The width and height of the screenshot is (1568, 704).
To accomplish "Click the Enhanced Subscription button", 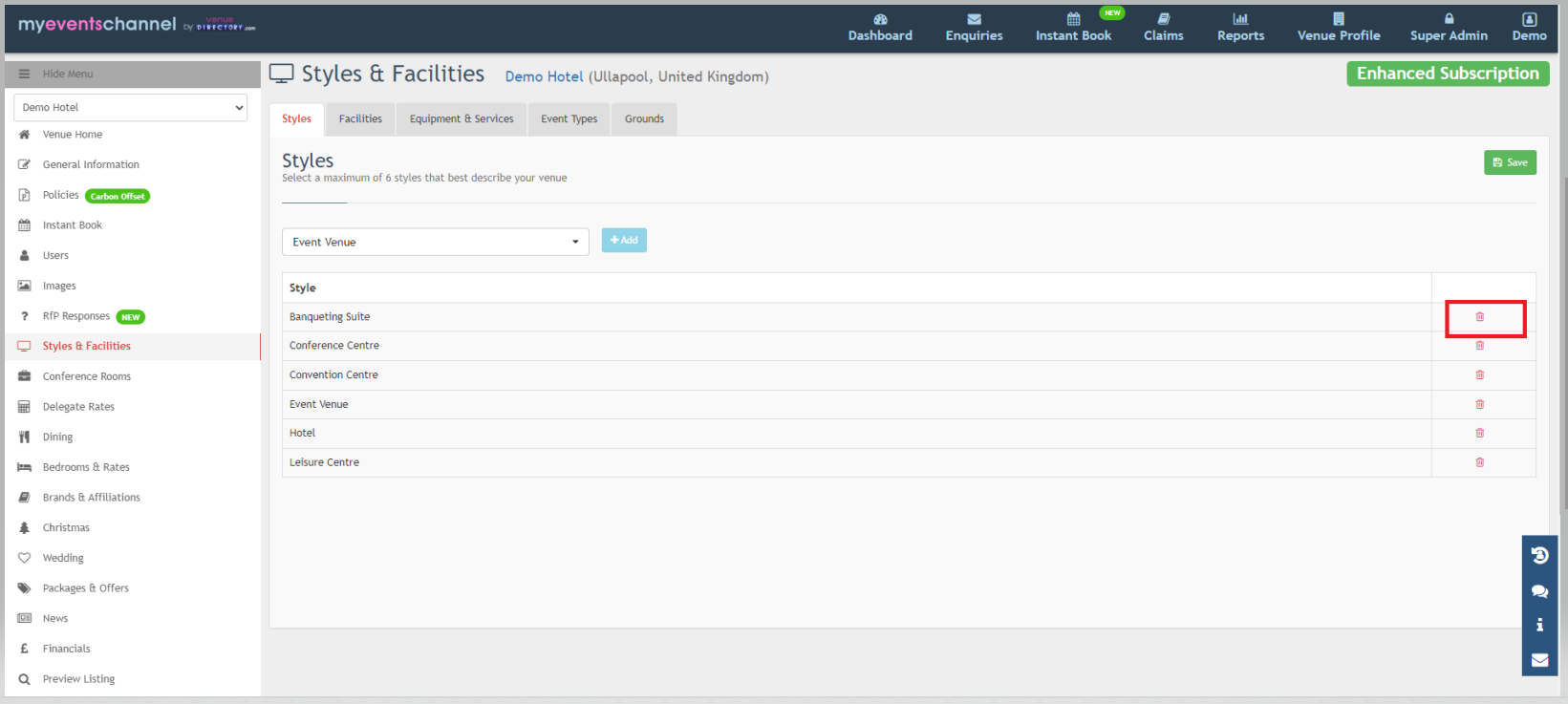I will [1448, 74].
